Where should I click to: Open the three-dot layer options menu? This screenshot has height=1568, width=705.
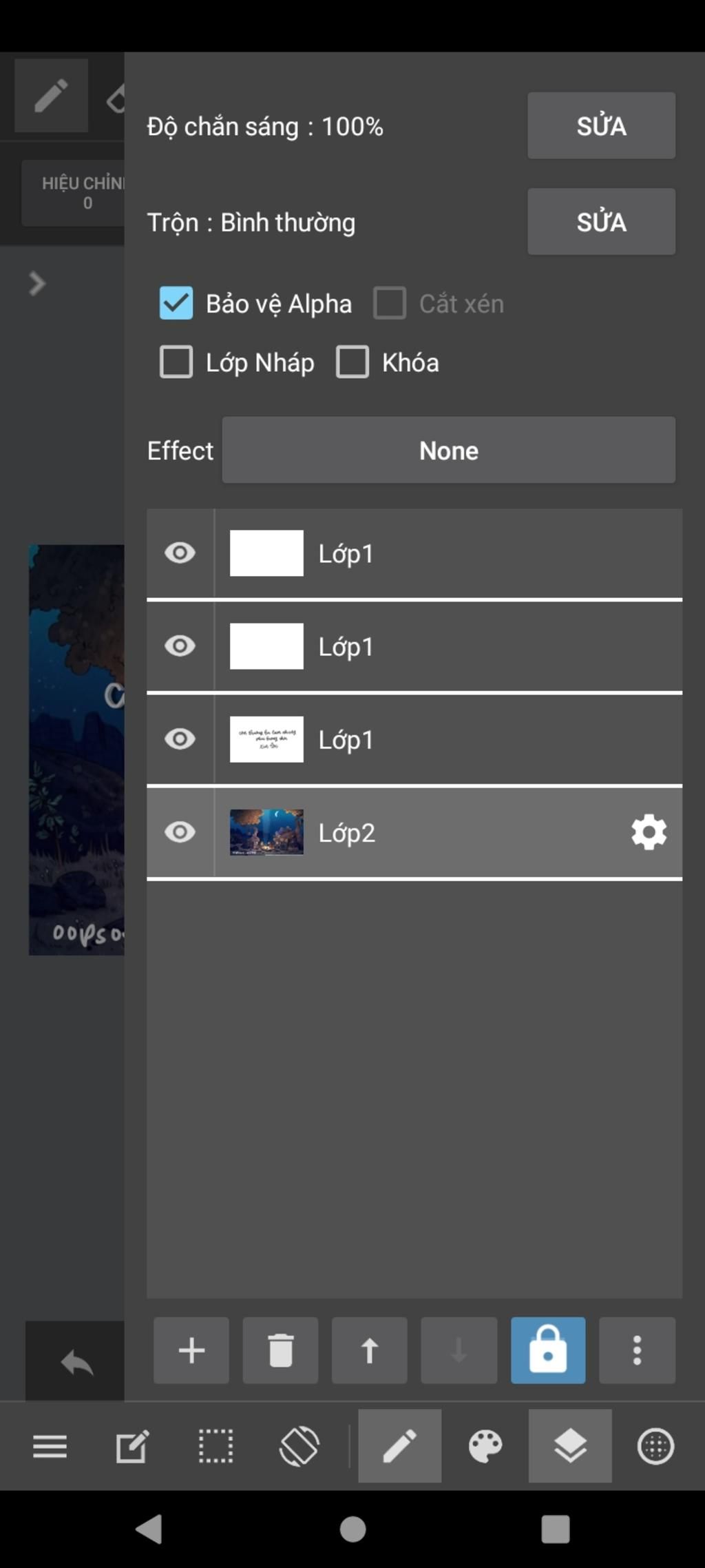coord(637,1350)
